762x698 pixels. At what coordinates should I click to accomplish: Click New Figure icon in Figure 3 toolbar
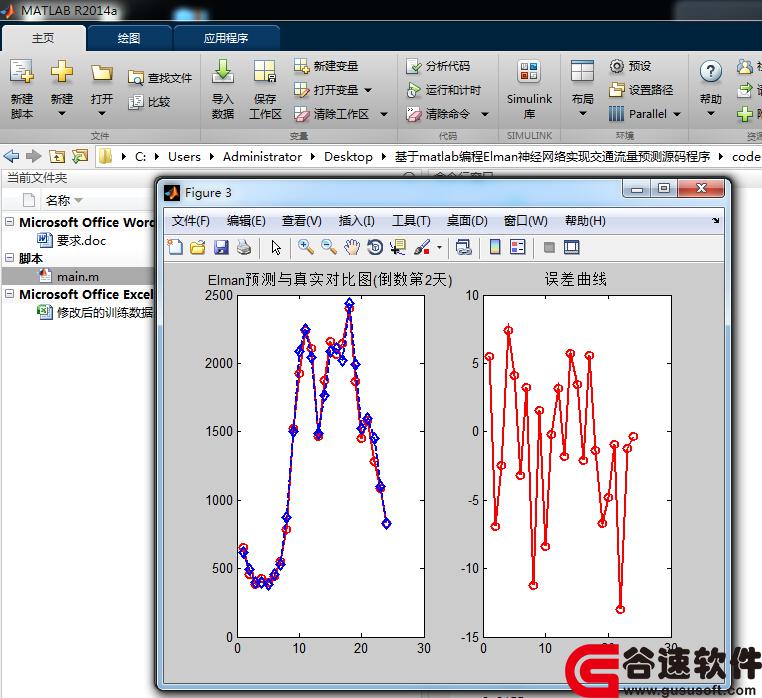[175, 247]
